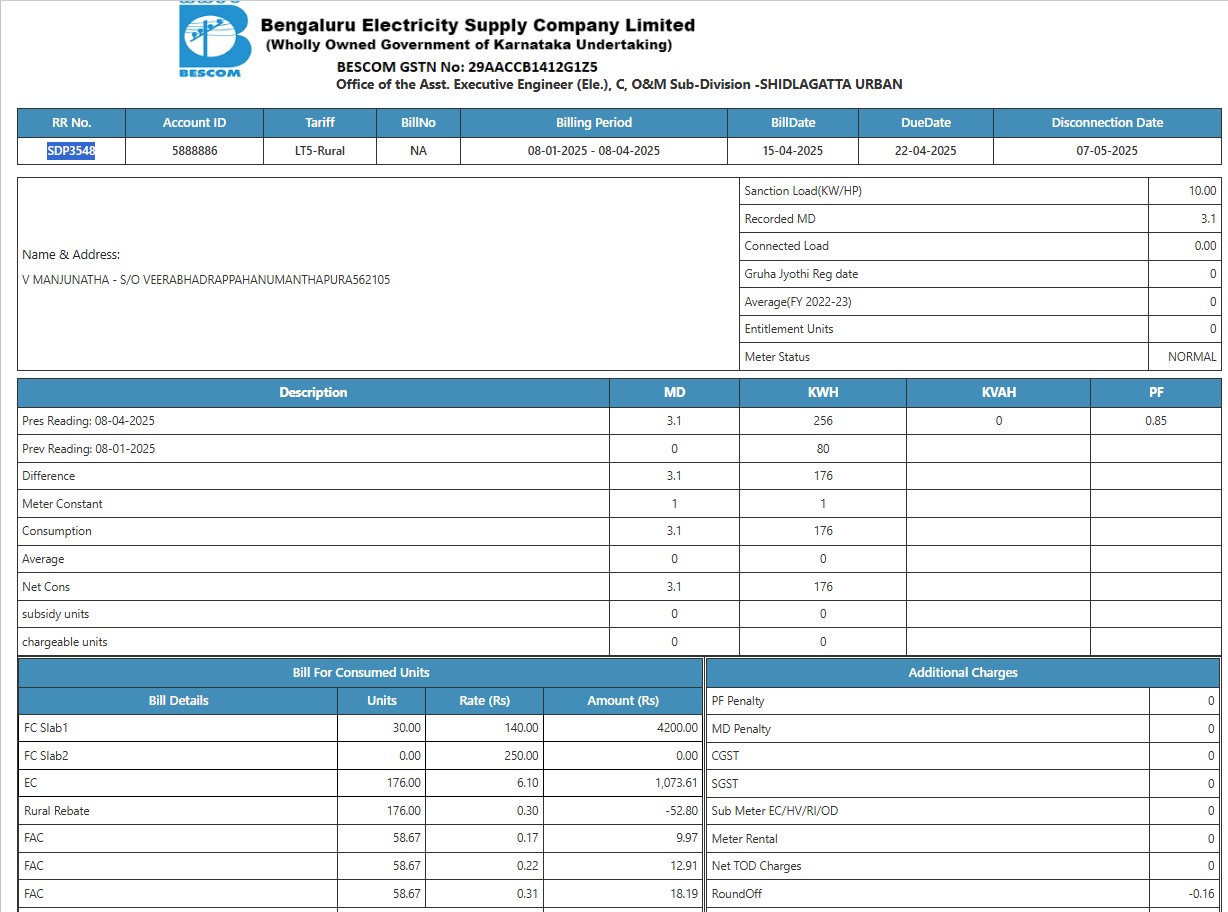1228x912 pixels.
Task: Click the PF Penalty label
Action: coord(738,701)
